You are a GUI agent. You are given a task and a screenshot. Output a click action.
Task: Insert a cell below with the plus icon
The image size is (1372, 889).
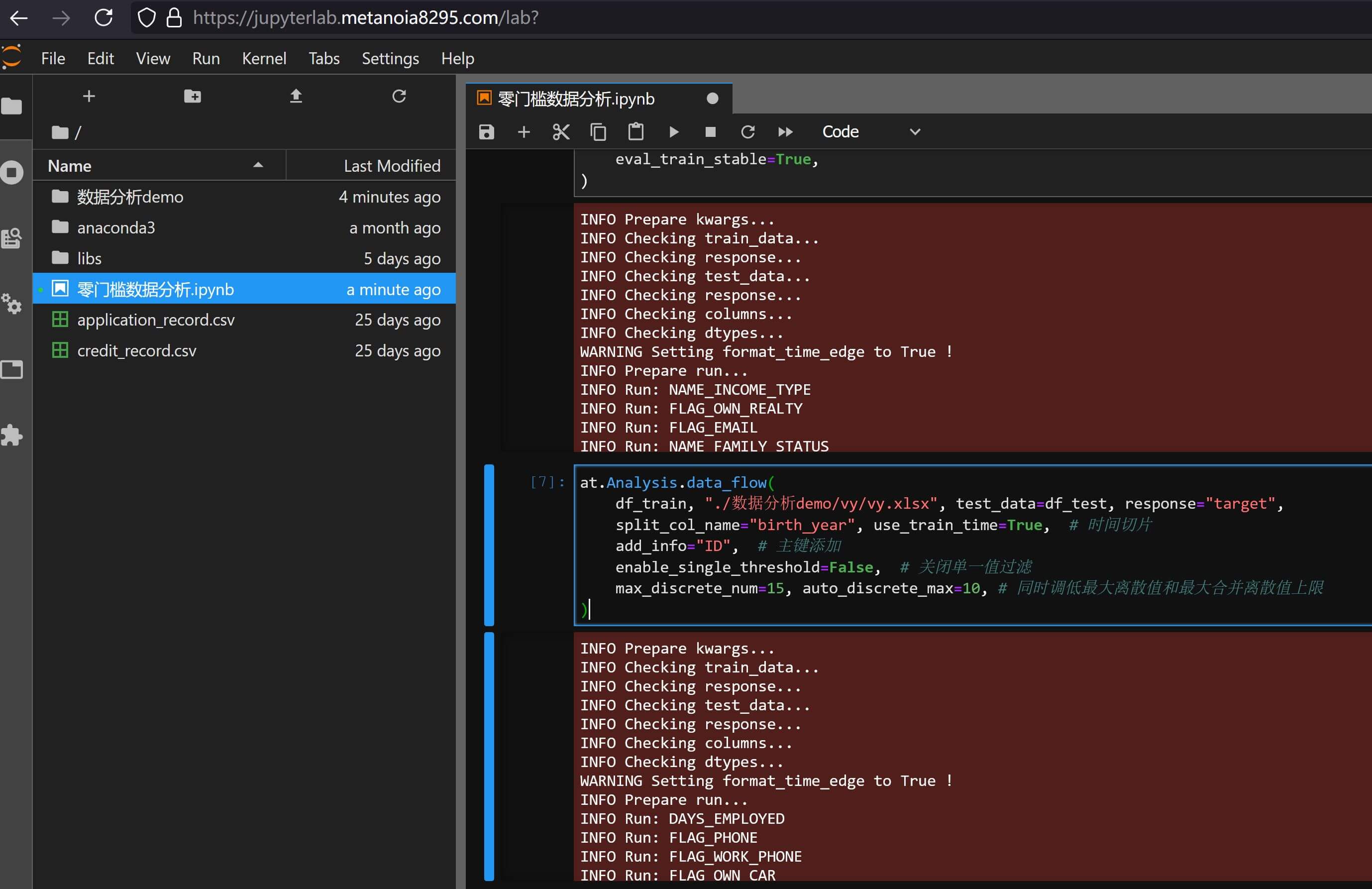(x=524, y=132)
